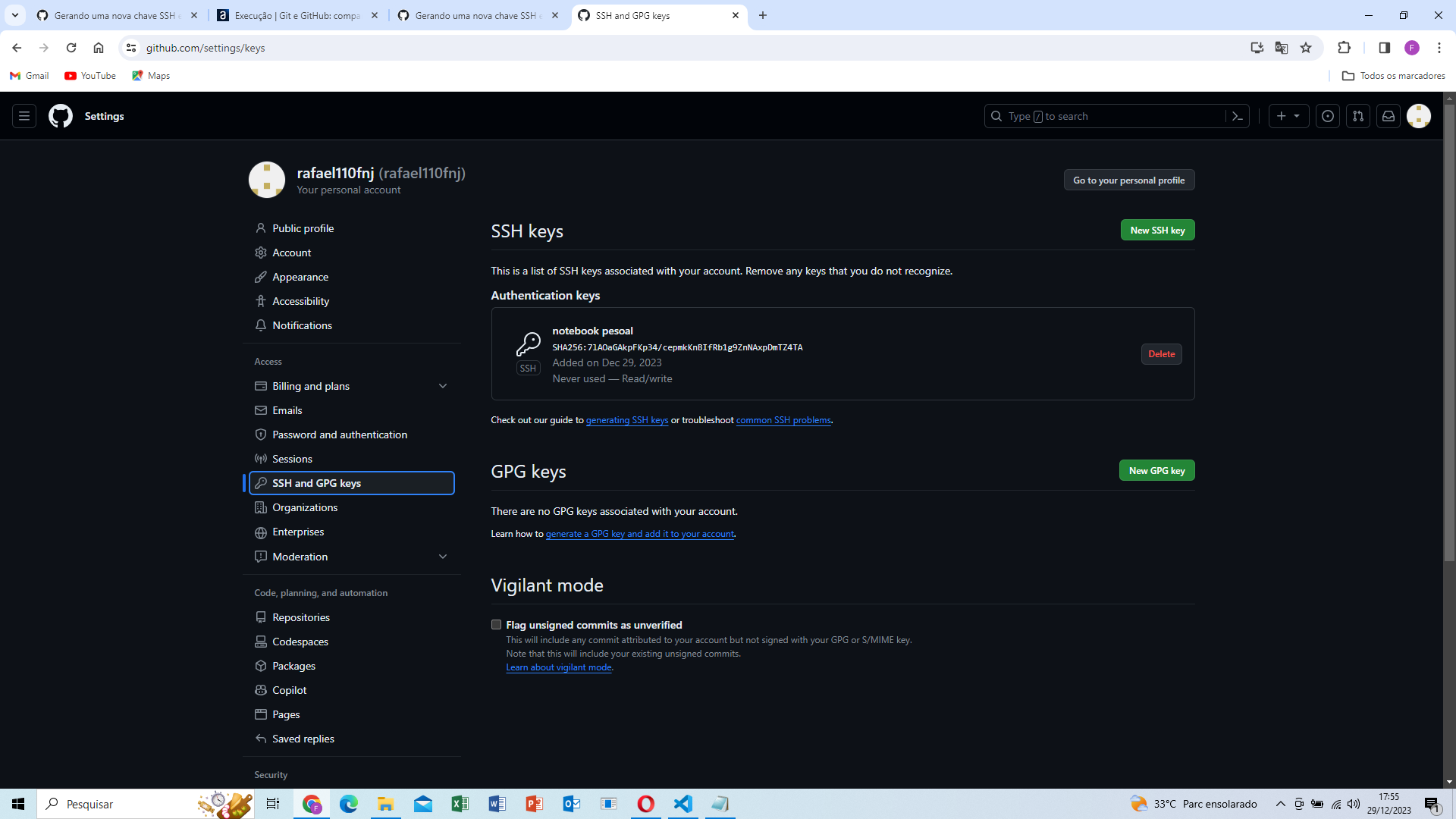Toggle Flag unsigned commits as unverified checkbox
The image size is (1456, 819).
coord(497,625)
